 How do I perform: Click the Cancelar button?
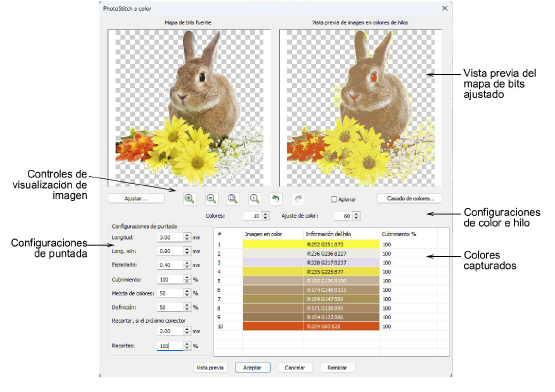295,368
